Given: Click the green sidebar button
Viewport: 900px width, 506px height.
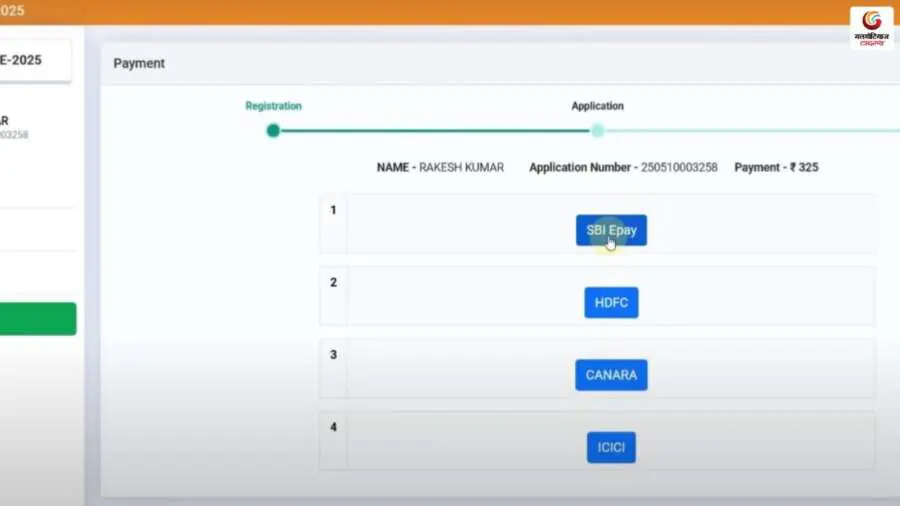Looking at the screenshot, I should pyautogui.click(x=38, y=318).
